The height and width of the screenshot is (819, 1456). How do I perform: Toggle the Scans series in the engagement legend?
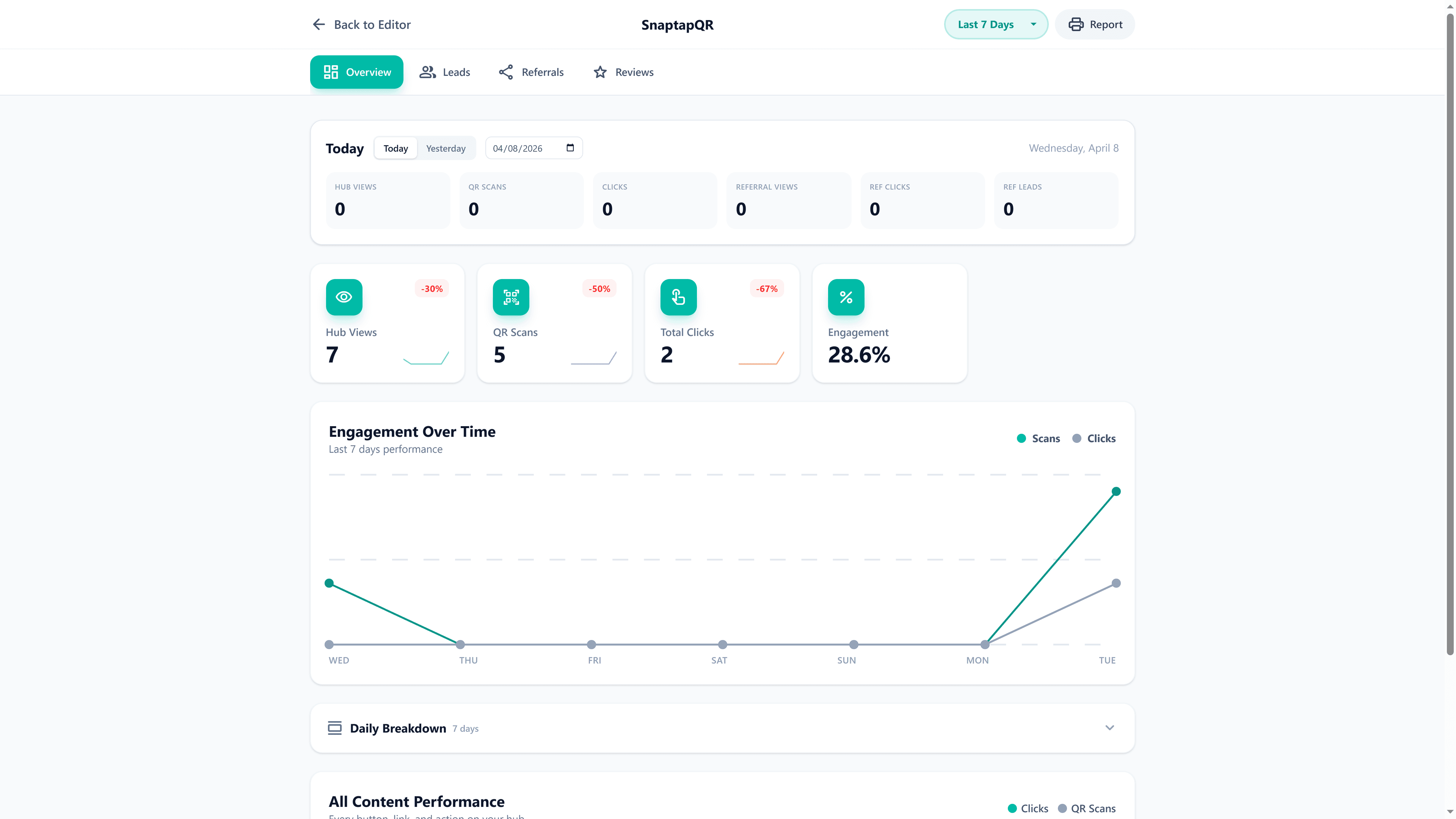(1038, 438)
